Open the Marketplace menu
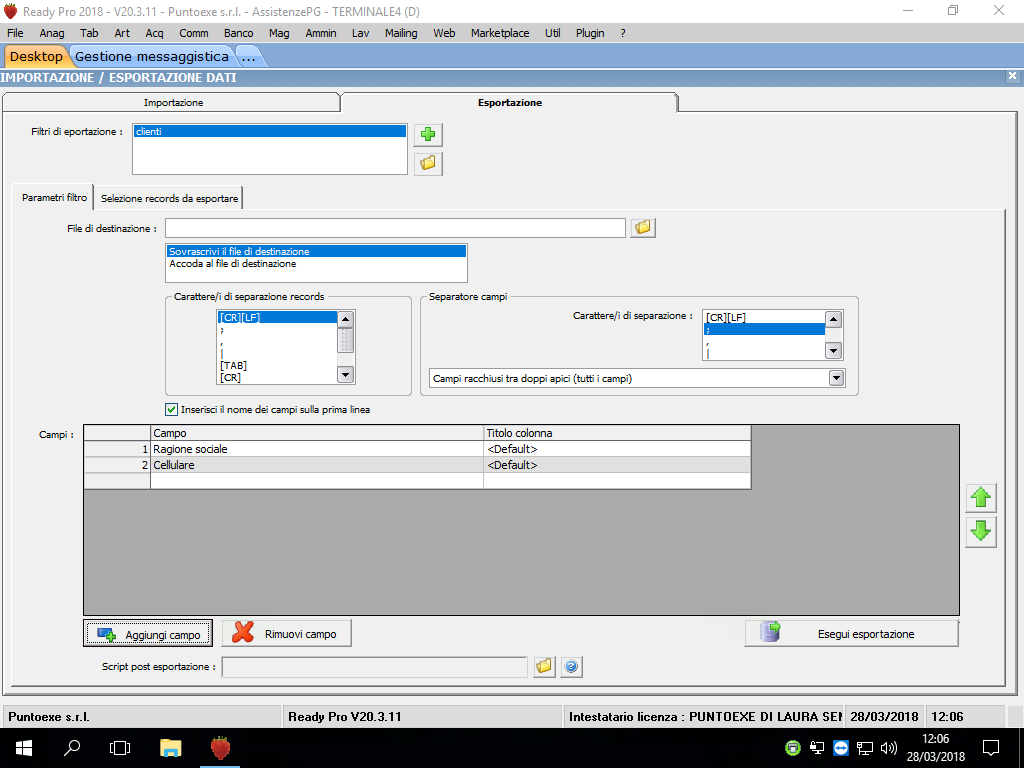This screenshot has height=768, width=1024. (x=500, y=33)
